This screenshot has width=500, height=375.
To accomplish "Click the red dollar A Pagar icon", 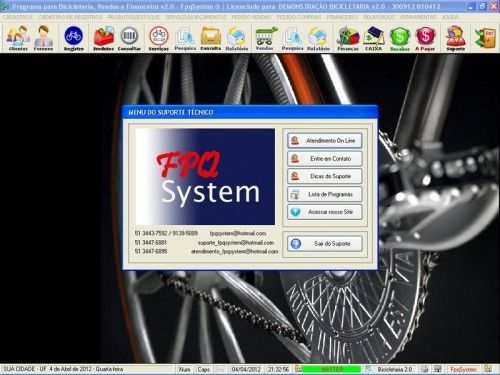I will [x=425, y=38].
